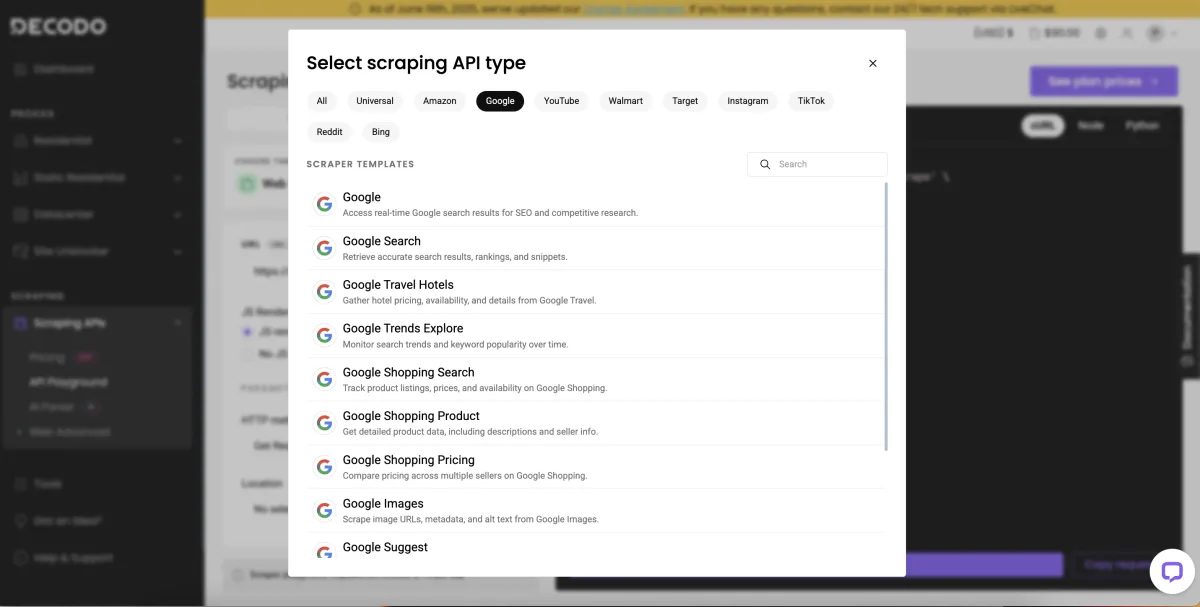Viewport: 1200px width, 607px height.
Task: Select the TikTok filter chip
Action: (811, 101)
